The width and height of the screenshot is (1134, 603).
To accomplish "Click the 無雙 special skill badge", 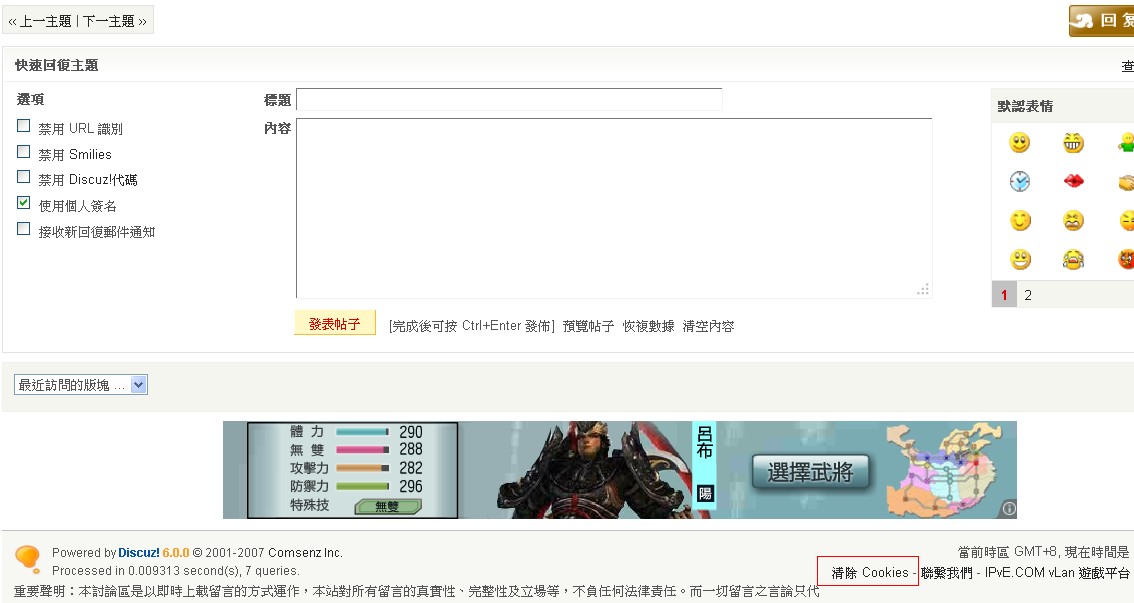I will coord(388,506).
